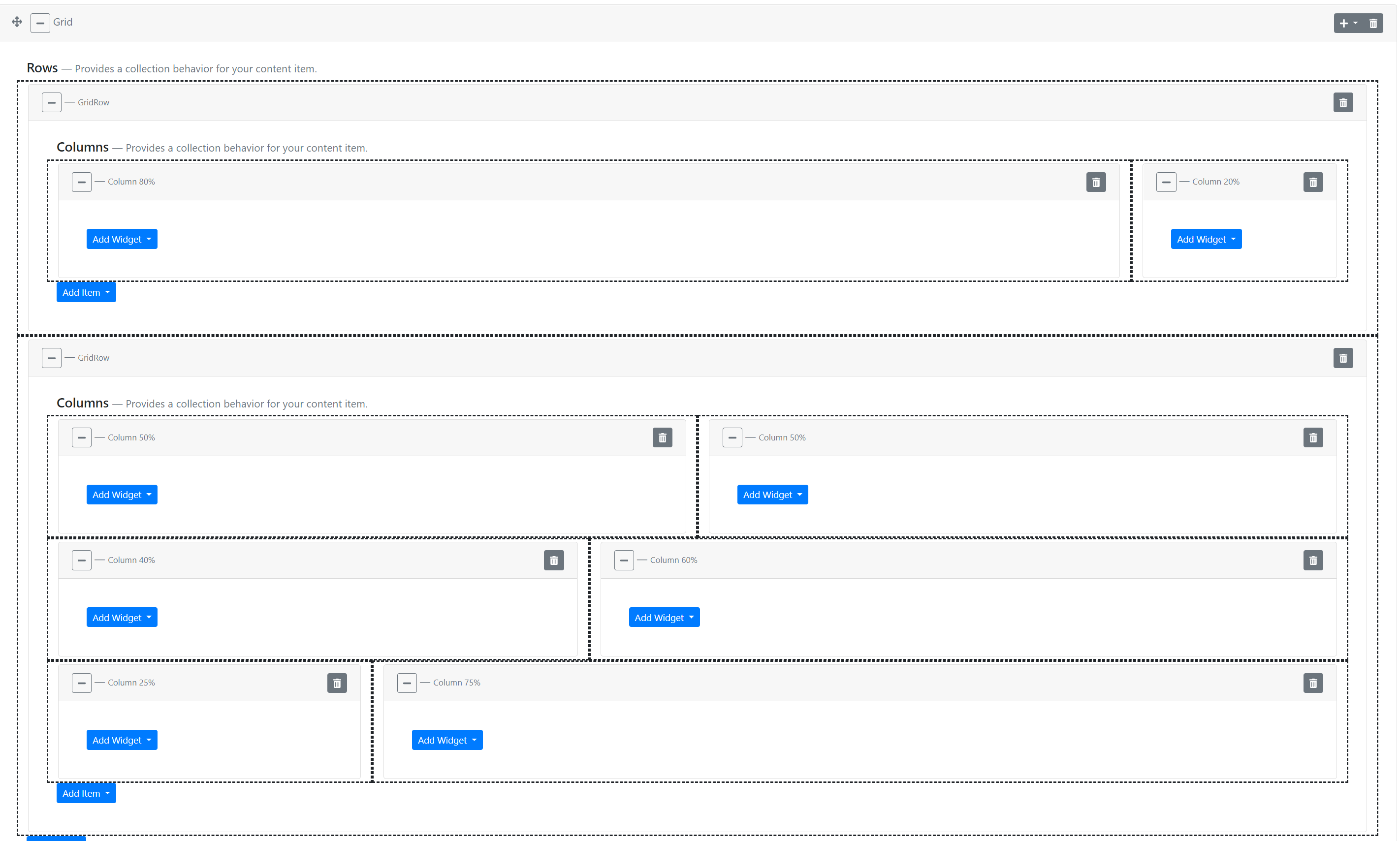The height and width of the screenshot is (841, 1400).
Task: Collapse the Column 40% panel
Action: [82, 561]
